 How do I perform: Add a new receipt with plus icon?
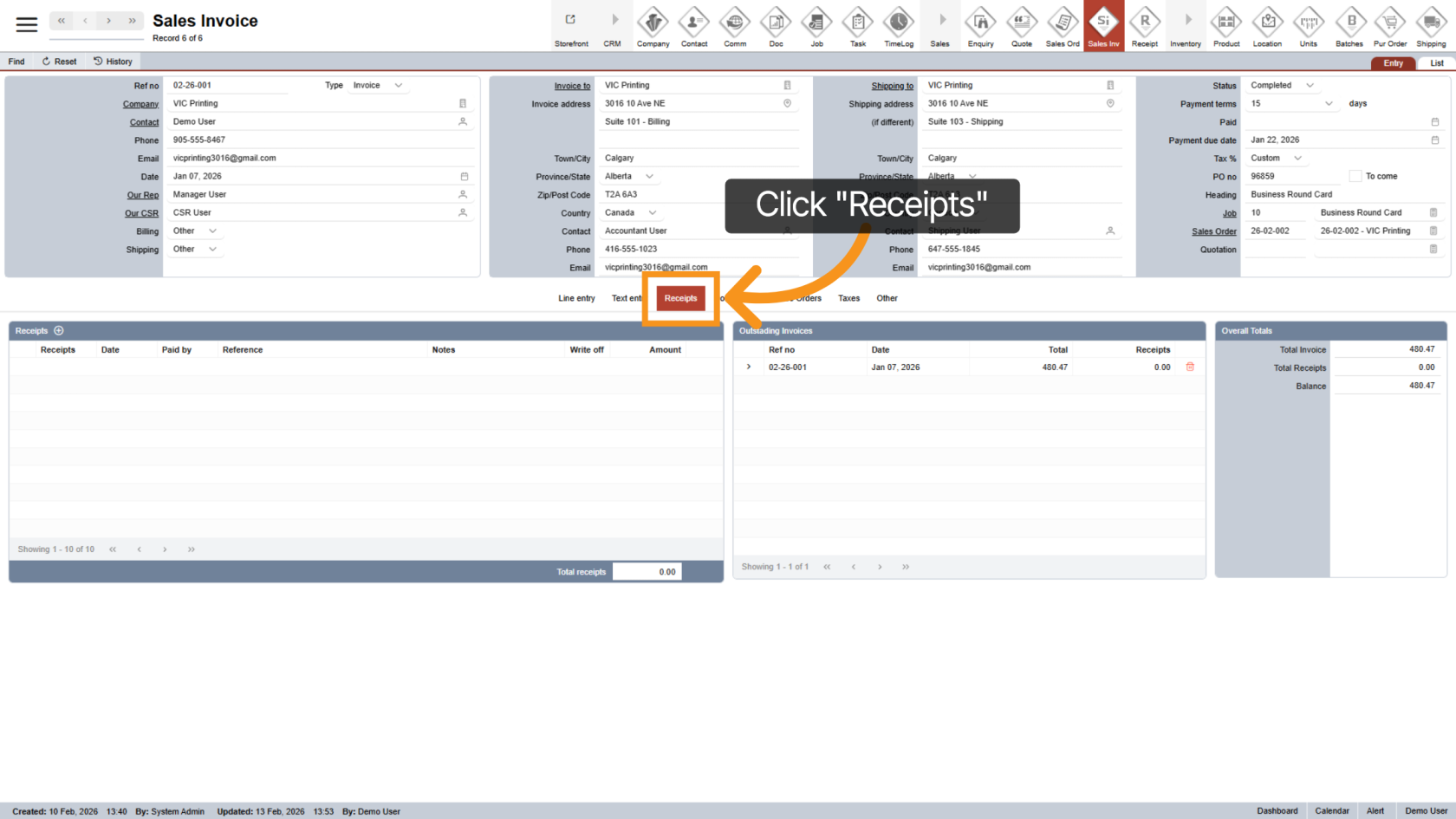[59, 331]
